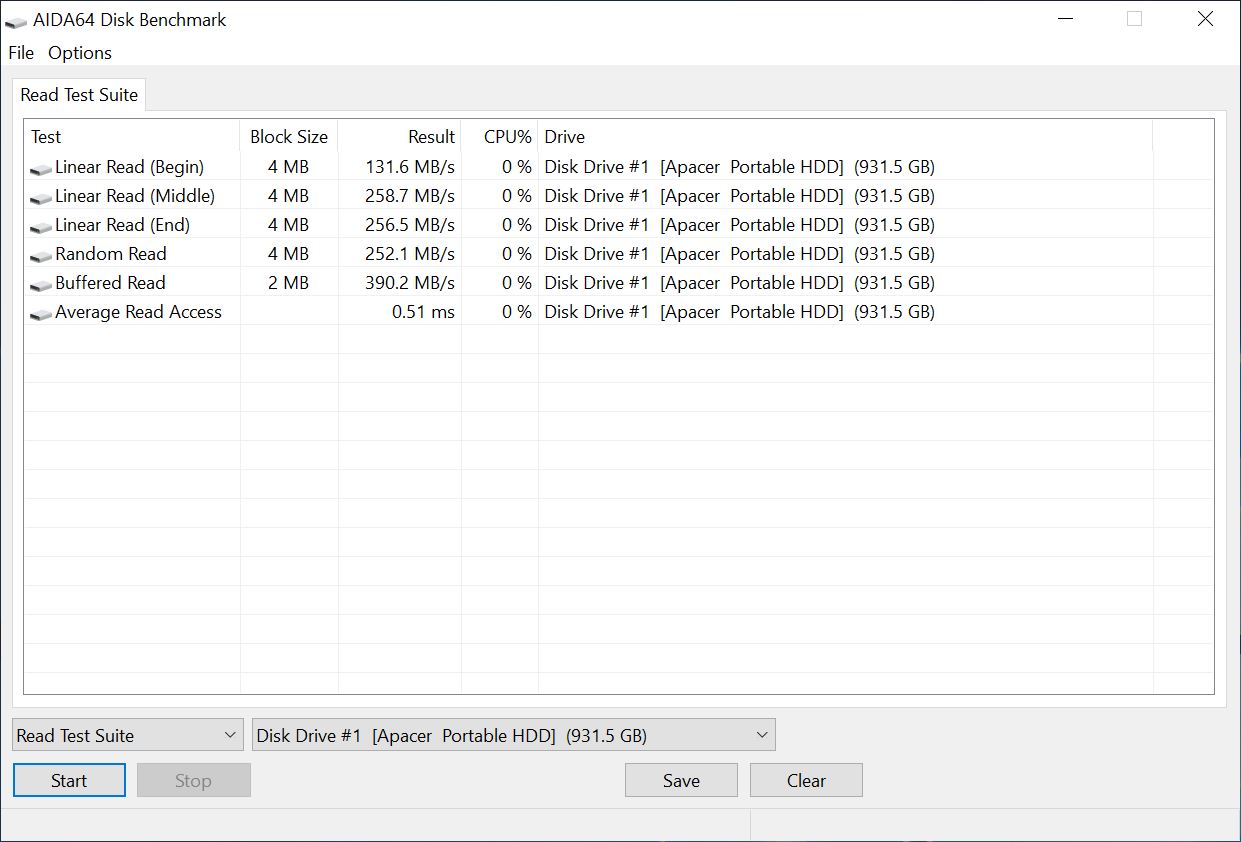The height and width of the screenshot is (842, 1241).
Task: Click the disk icon beside Random Read
Action: [x=41, y=256]
